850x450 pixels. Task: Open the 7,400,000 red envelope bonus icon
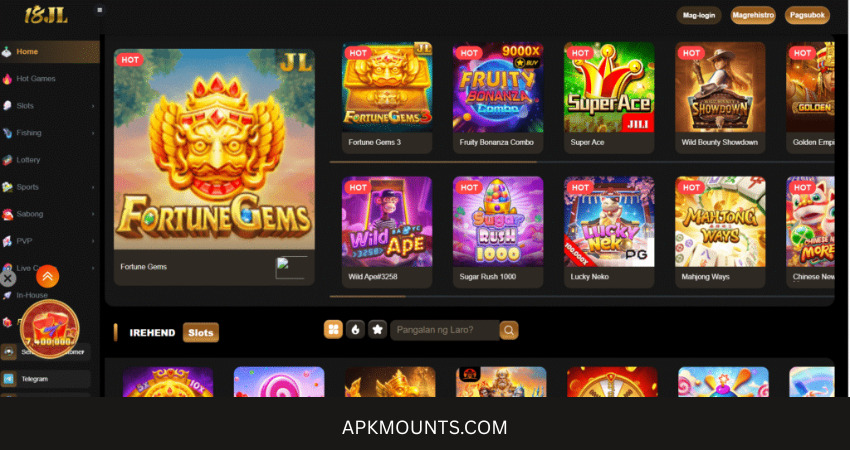coord(49,329)
